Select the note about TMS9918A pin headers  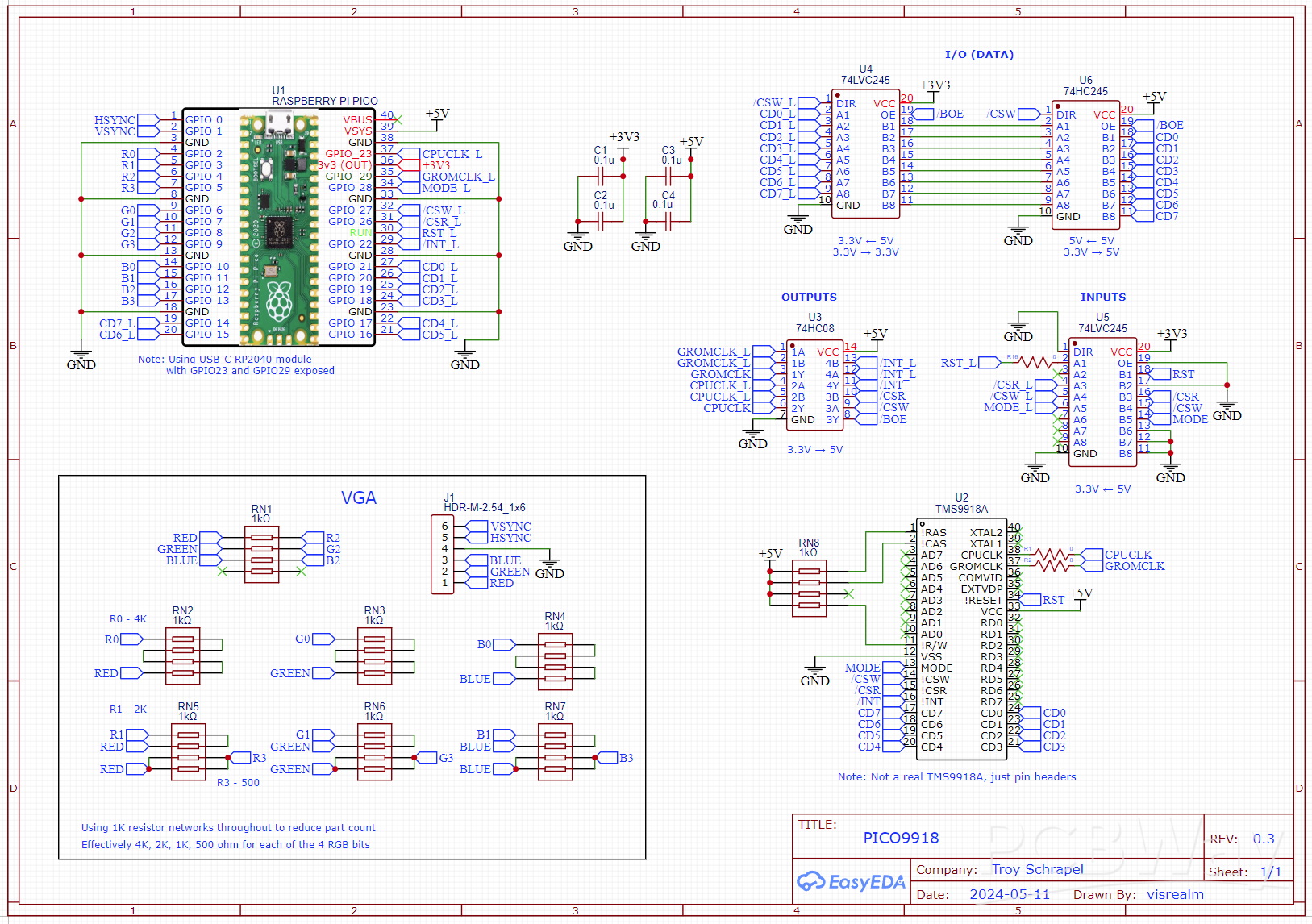(957, 776)
